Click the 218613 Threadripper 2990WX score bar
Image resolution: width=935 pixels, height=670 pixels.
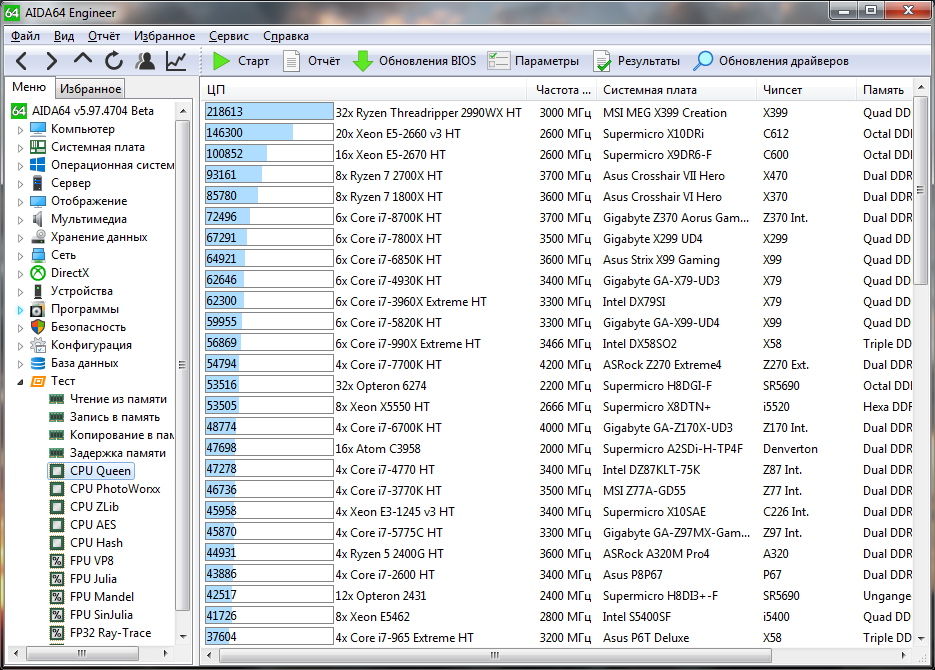(x=269, y=111)
